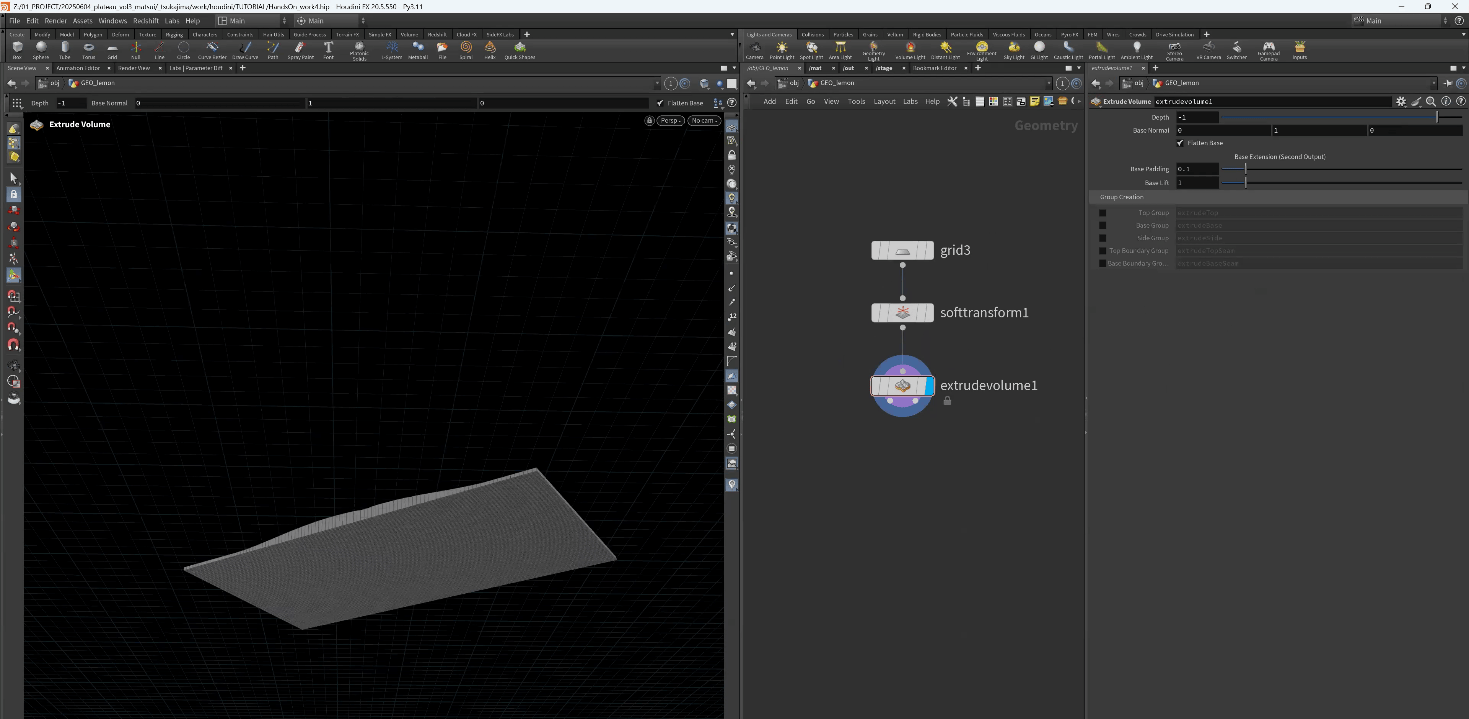Click the Camera shelf tool
The width and height of the screenshot is (1469, 719).
[755, 49]
